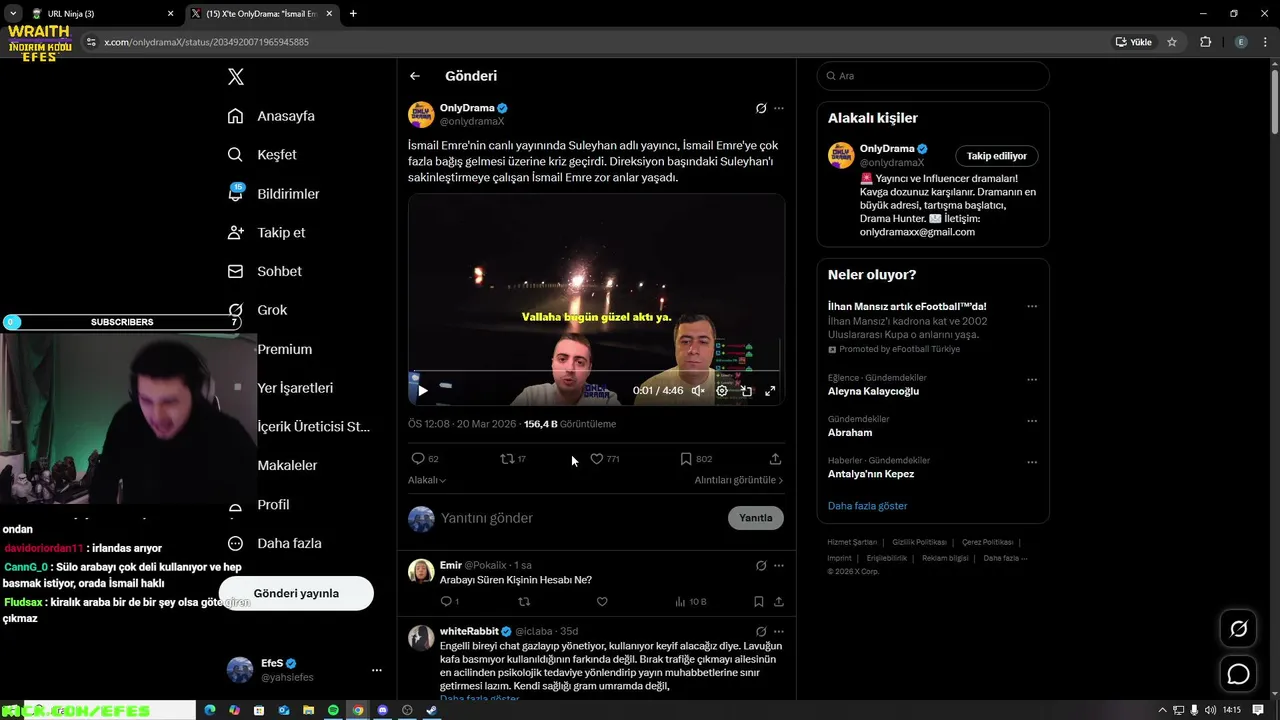The width and height of the screenshot is (1280, 720).
Task: Click the Ara search box
Action: tap(933, 76)
